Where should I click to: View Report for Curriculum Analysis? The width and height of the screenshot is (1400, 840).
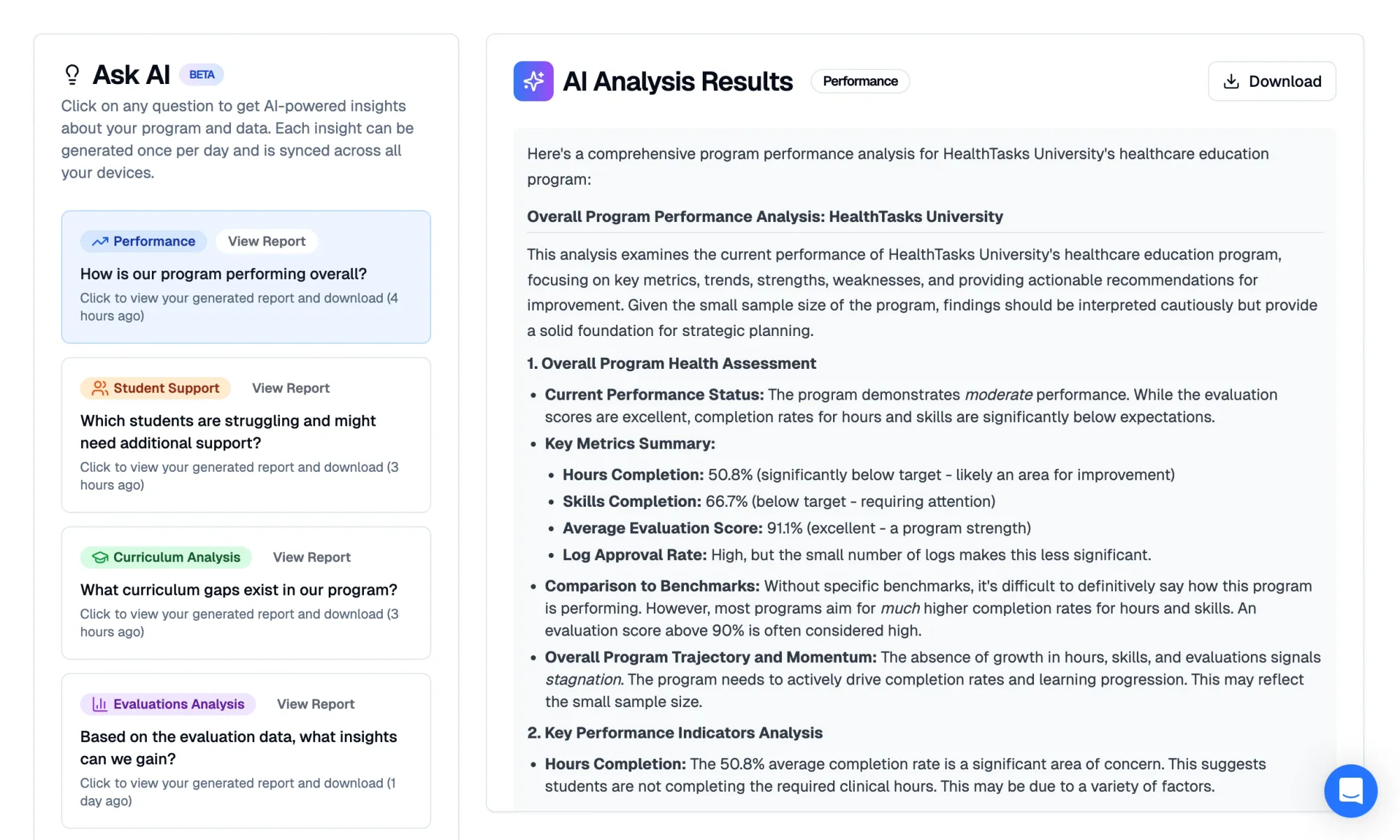pyautogui.click(x=311, y=557)
